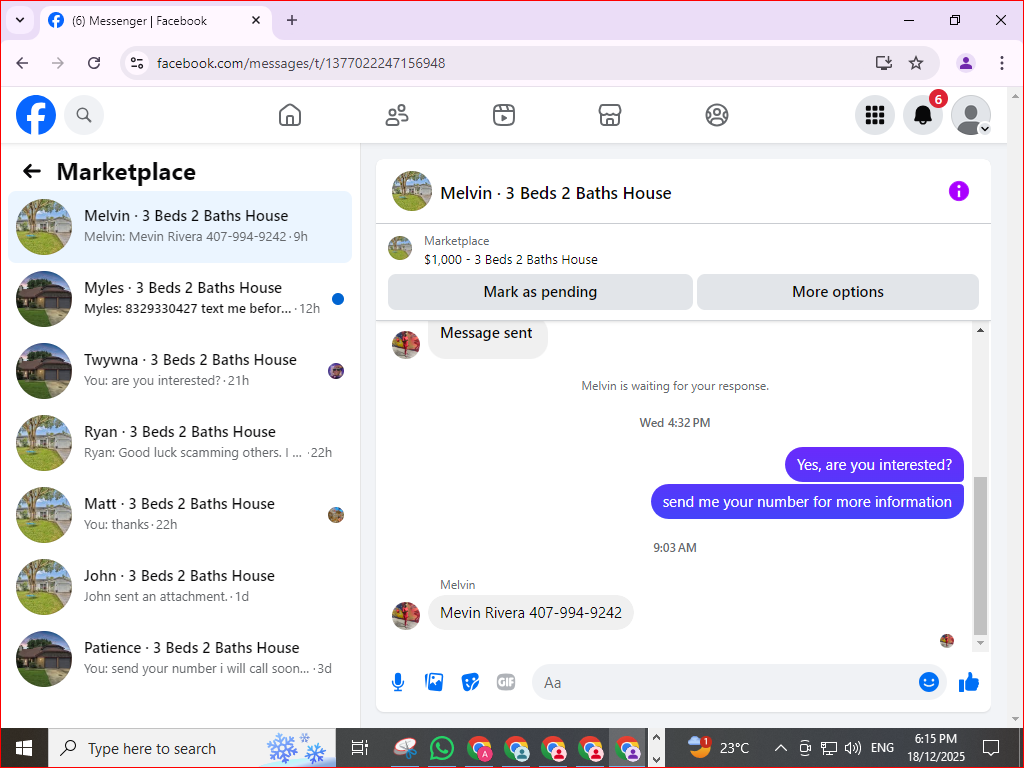Click the chat vertical scrollbar thumb
Screen dimensions: 1024x768
coord(980,556)
